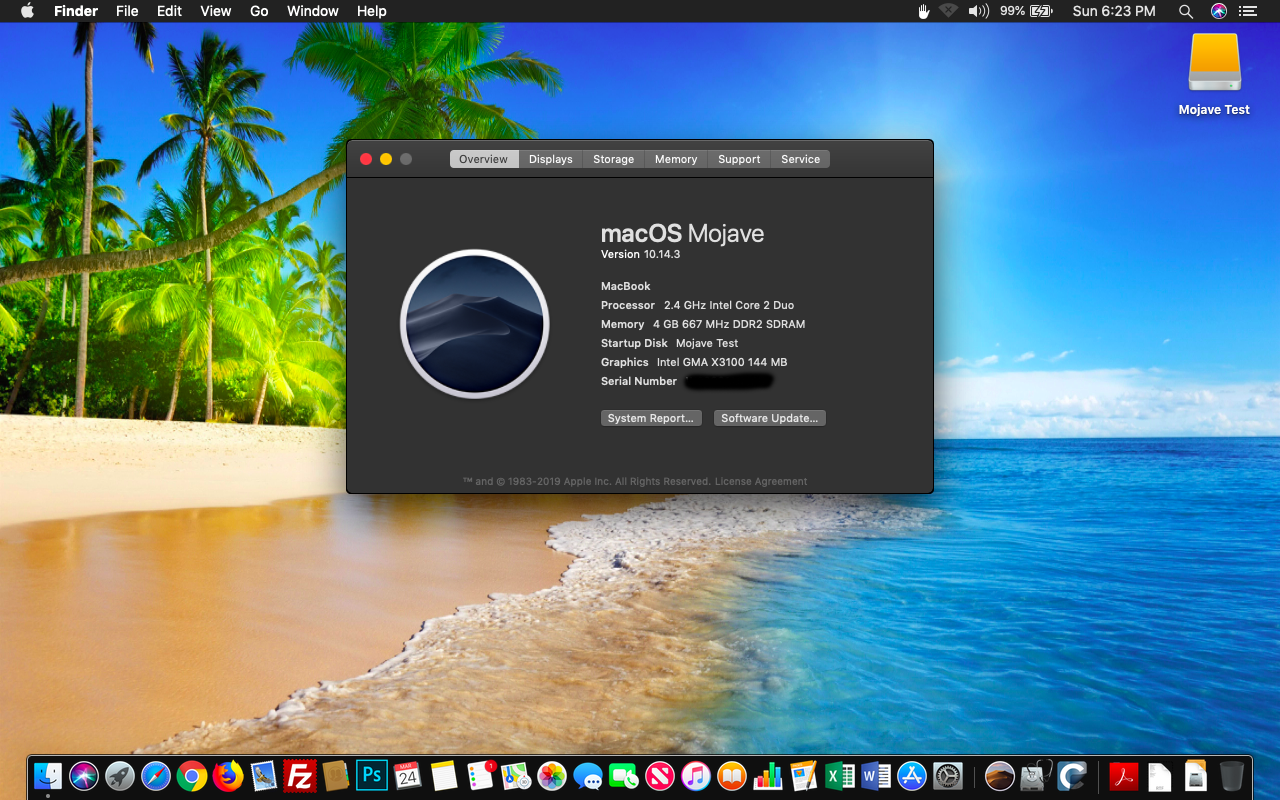The image size is (1280, 800).
Task: Open Photos app in Dock
Action: tap(552, 776)
